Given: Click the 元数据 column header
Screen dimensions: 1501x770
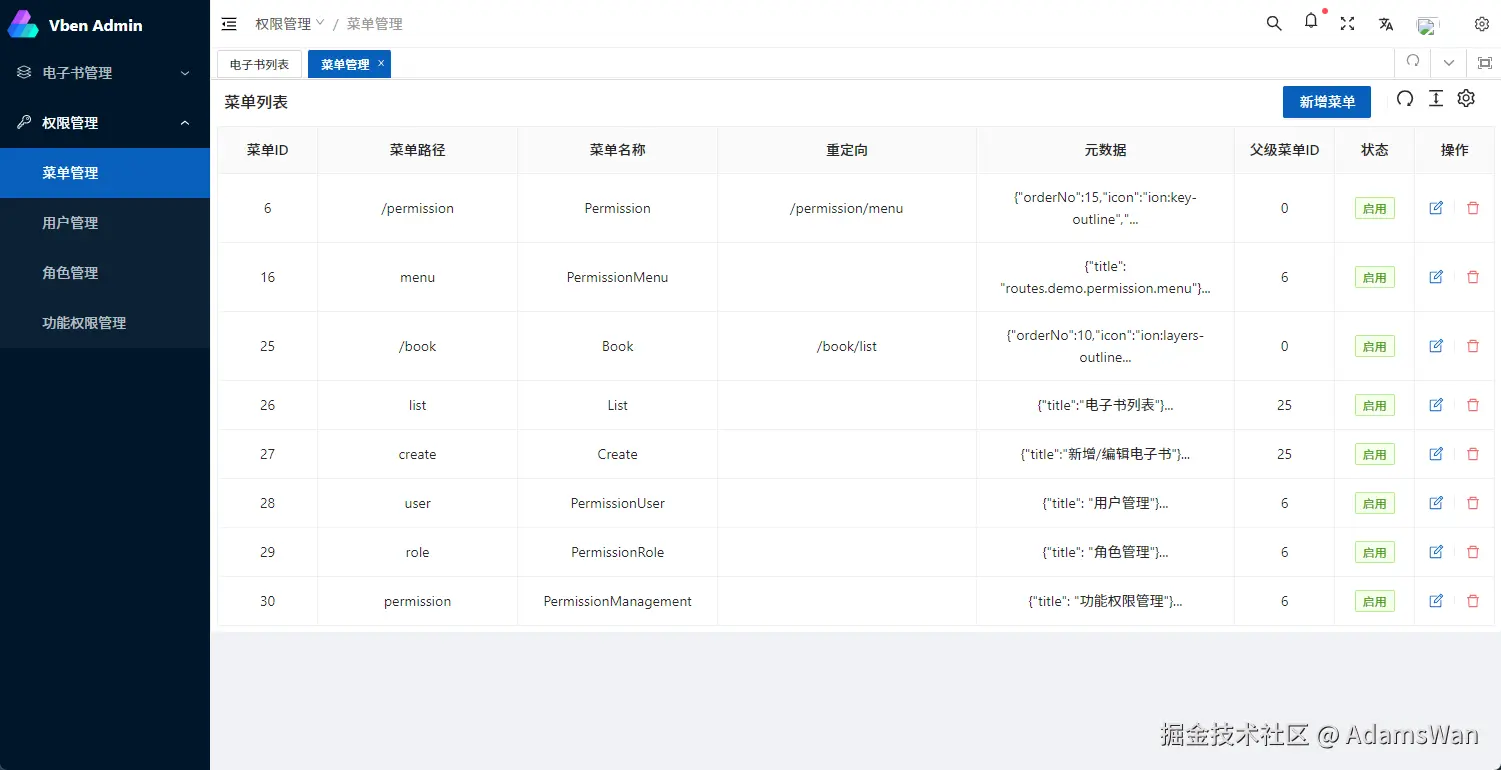Looking at the screenshot, I should pyautogui.click(x=1105, y=150).
